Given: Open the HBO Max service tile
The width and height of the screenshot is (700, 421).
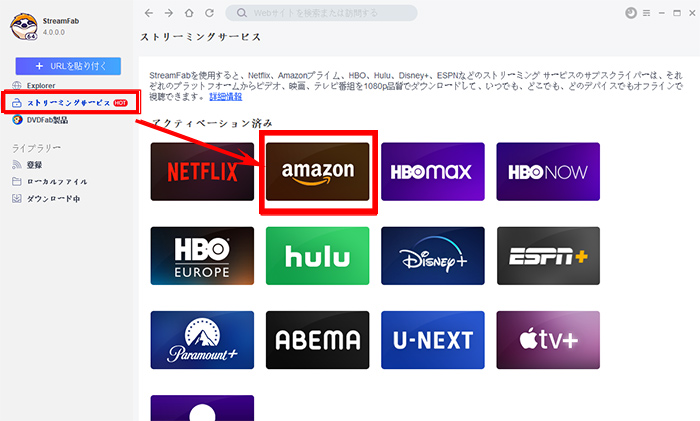Looking at the screenshot, I should [x=433, y=172].
